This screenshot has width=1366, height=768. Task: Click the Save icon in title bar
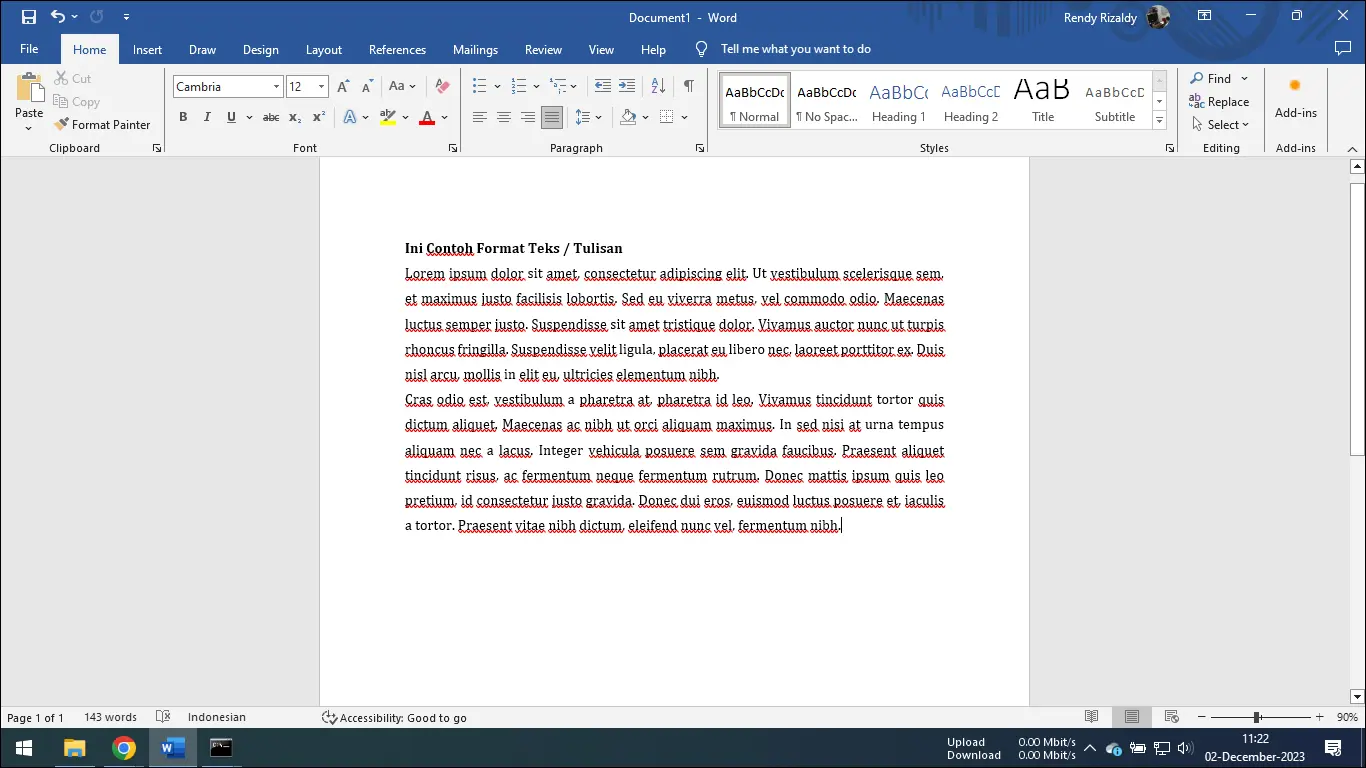coord(29,17)
